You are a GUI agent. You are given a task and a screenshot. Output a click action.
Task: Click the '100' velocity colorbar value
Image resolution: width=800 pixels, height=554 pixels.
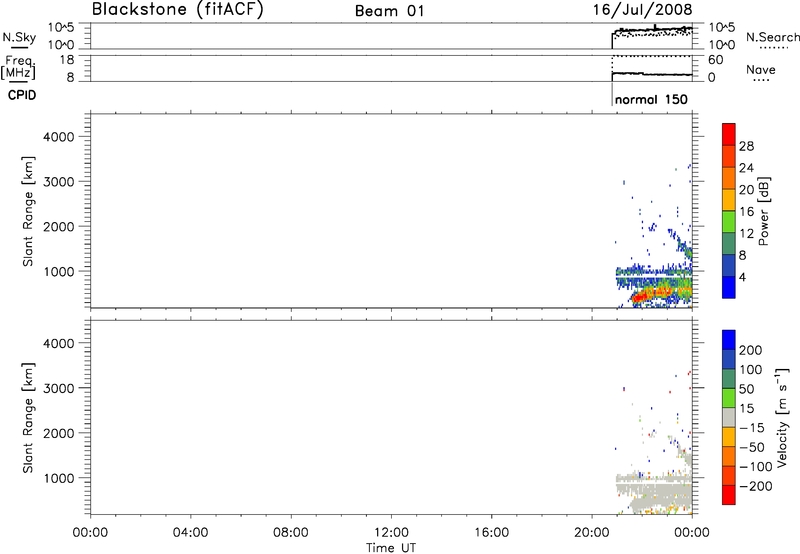751,369
